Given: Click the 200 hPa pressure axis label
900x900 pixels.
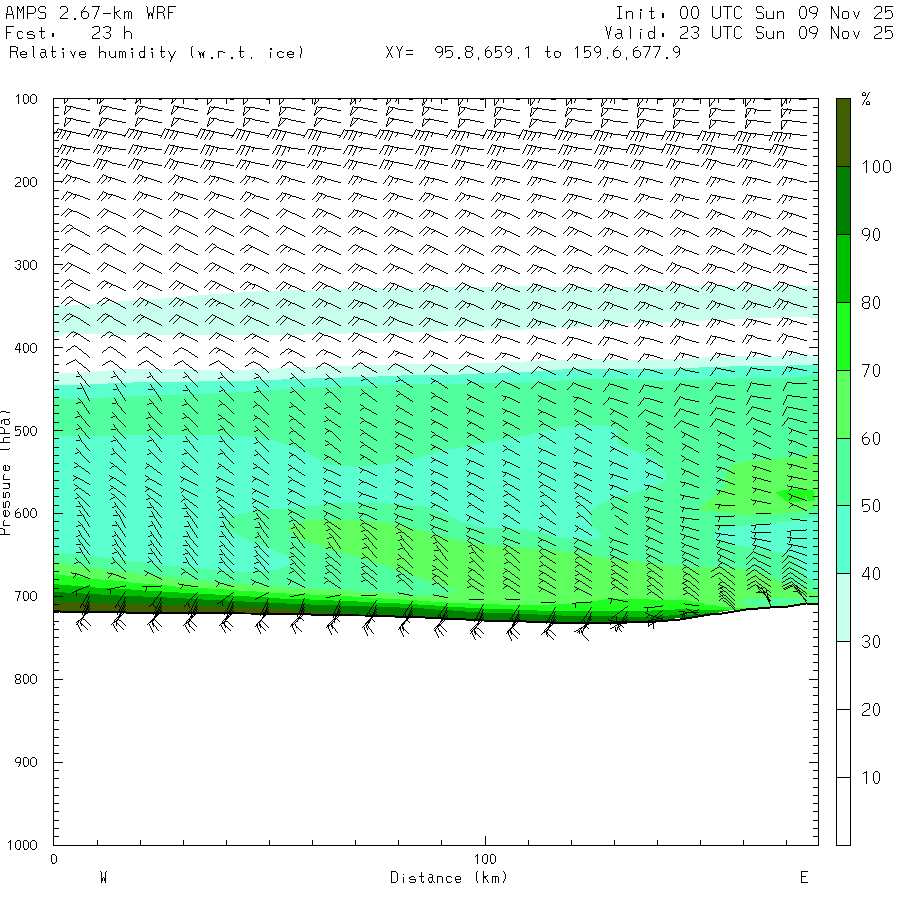Looking at the screenshot, I should [26, 183].
